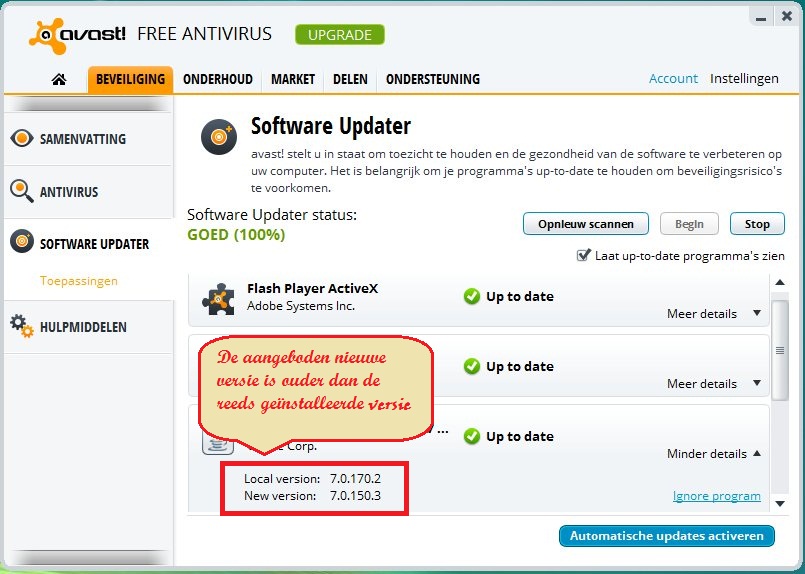
Task: Toggle 'Laat up-to-date programma's zien' checkbox
Action: pyautogui.click(x=584, y=256)
